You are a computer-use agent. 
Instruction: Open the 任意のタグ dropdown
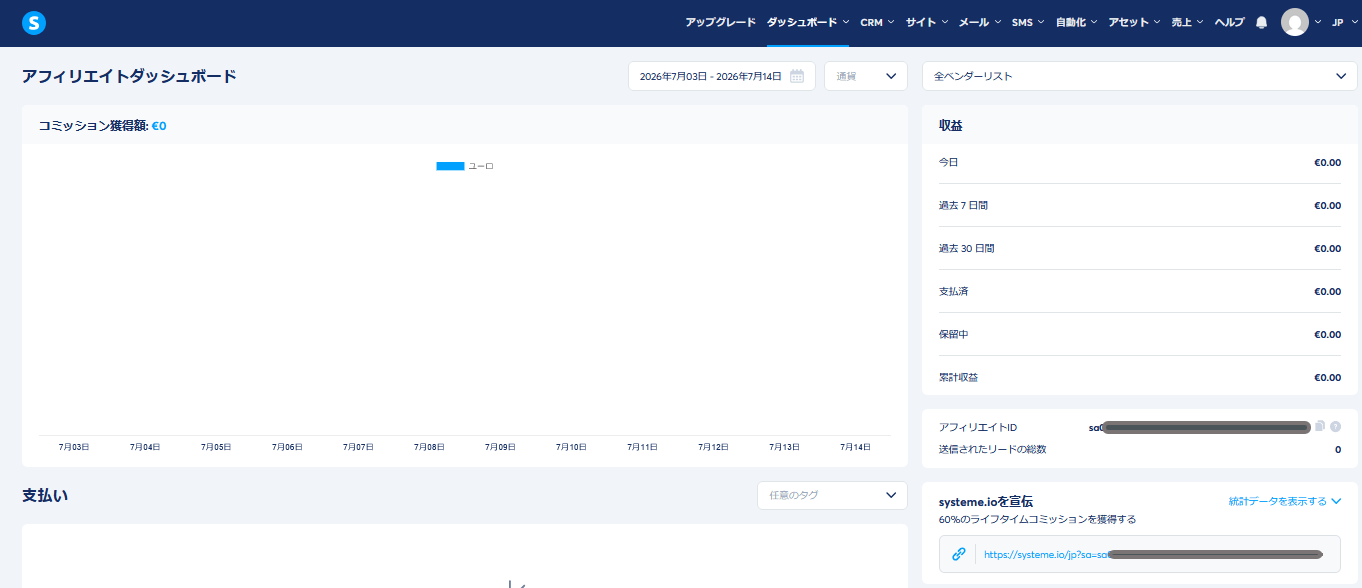point(832,495)
